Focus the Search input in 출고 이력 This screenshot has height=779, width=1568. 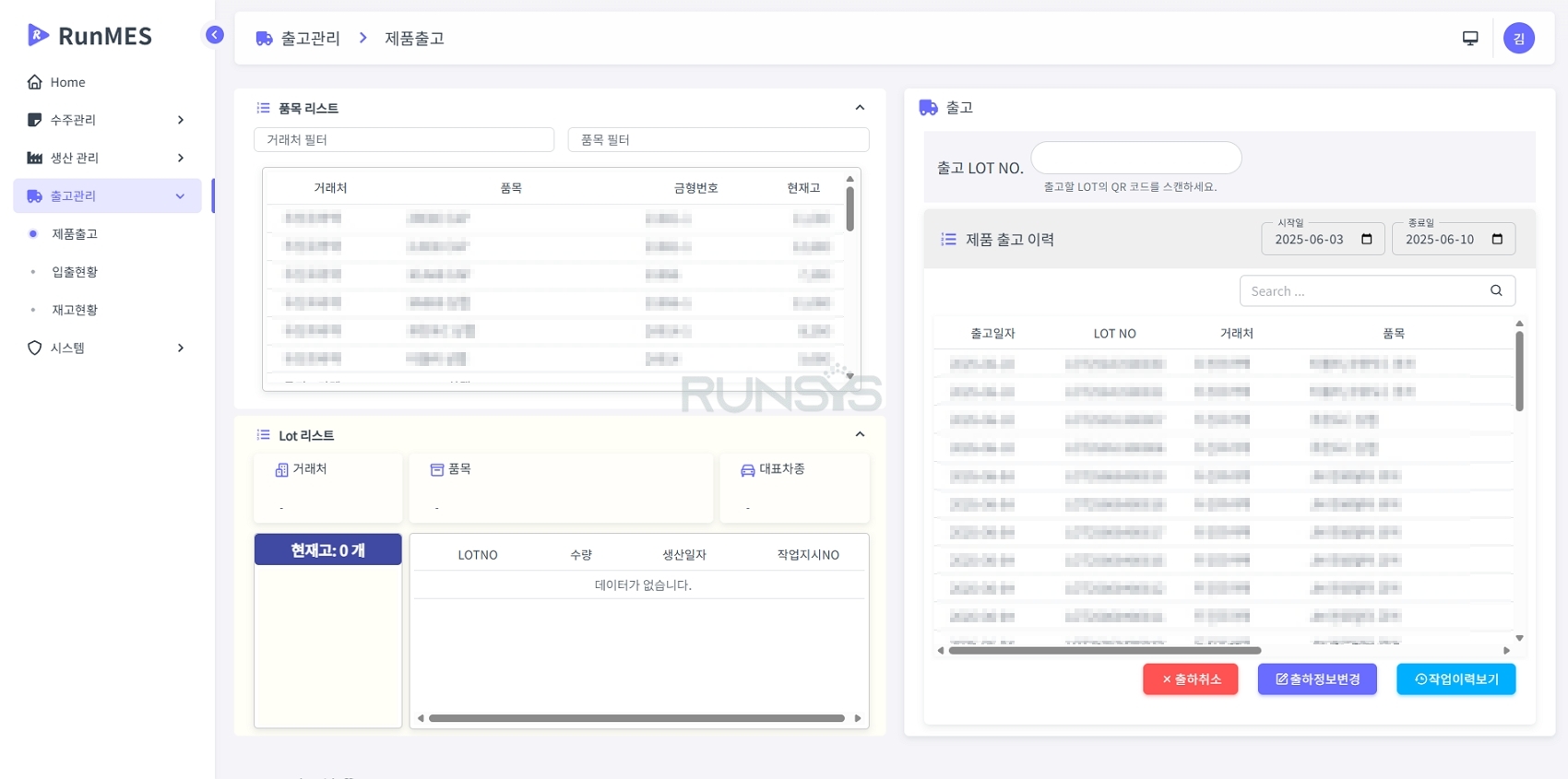[1377, 290]
